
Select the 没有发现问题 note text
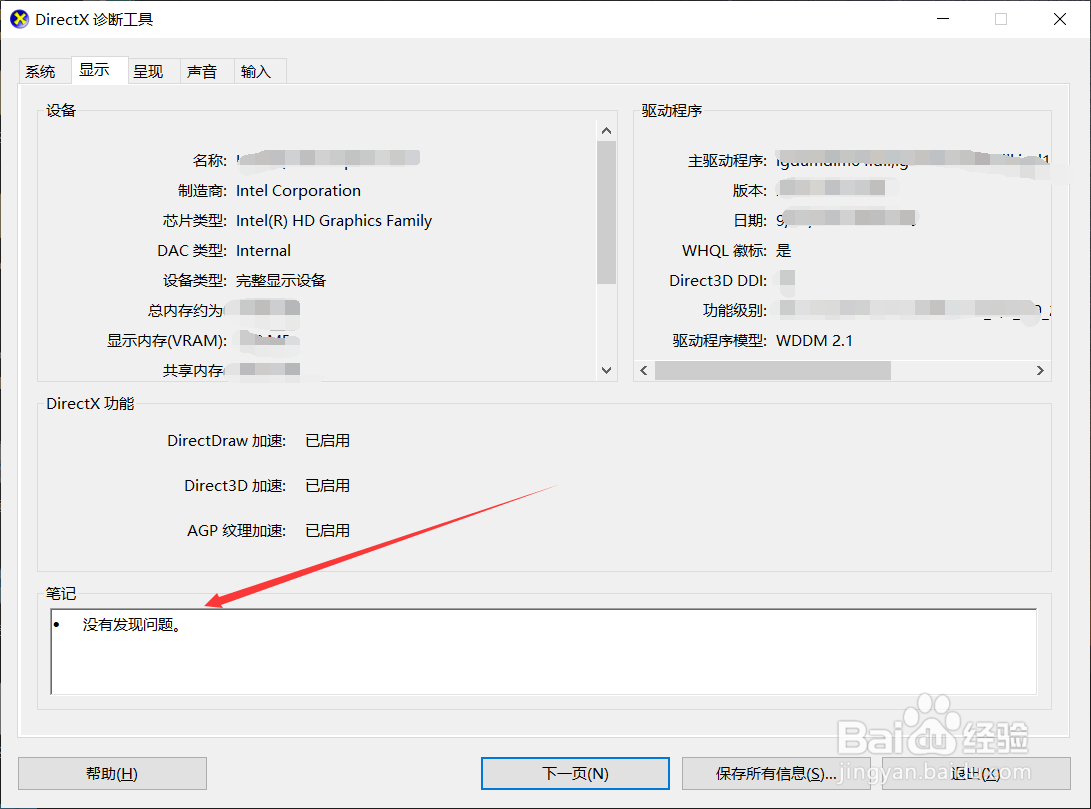pyautogui.click(x=130, y=622)
